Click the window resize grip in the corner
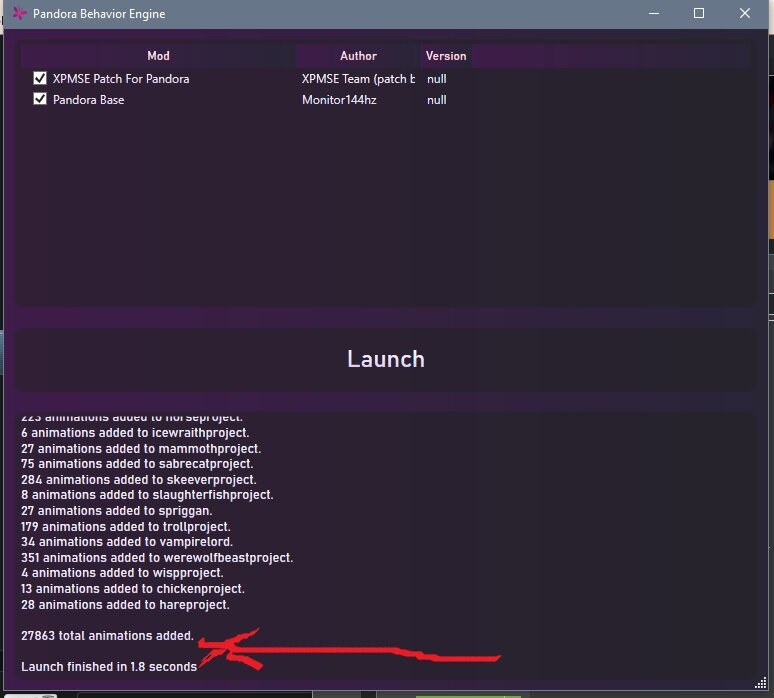 761,683
